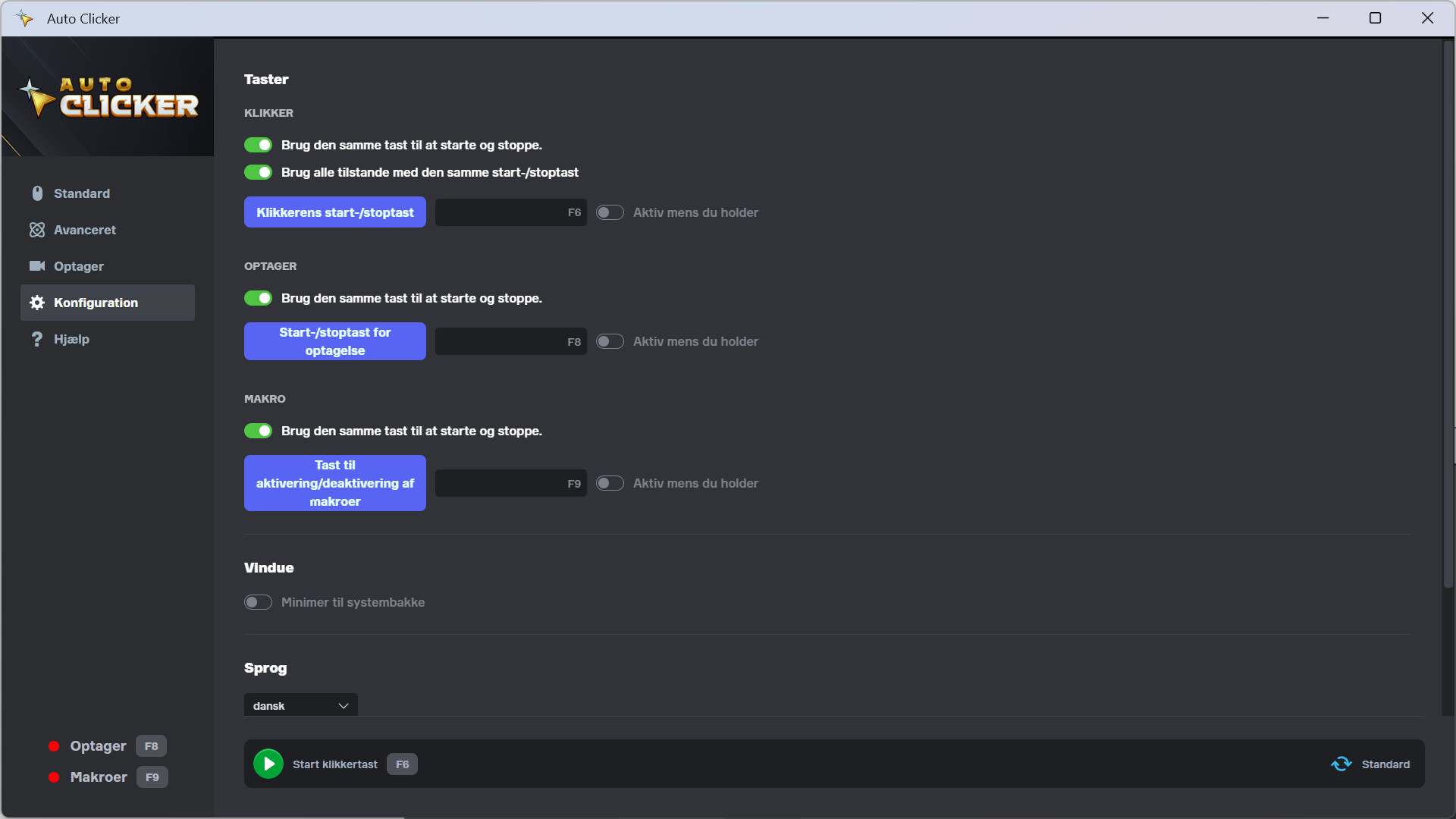Click 'Start-/stoptast for optagelse' button
Image resolution: width=1456 pixels, height=819 pixels.
(x=334, y=341)
